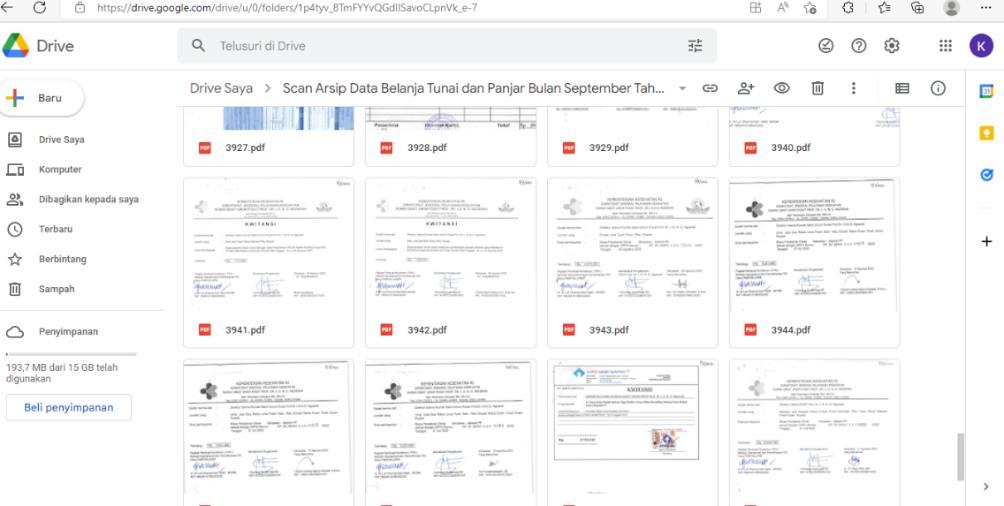Select file 3929.pdf
1004x506 pixels.
tap(633, 137)
